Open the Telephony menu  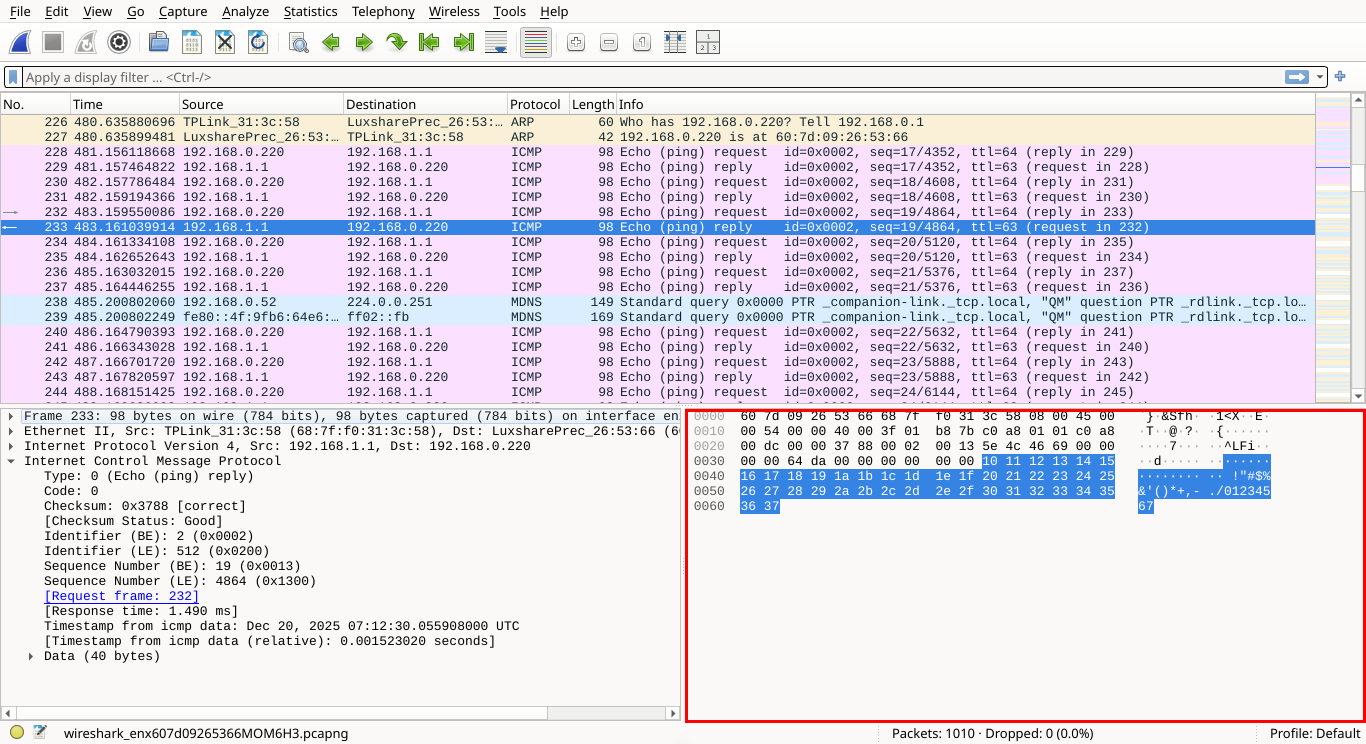(383, 11)
